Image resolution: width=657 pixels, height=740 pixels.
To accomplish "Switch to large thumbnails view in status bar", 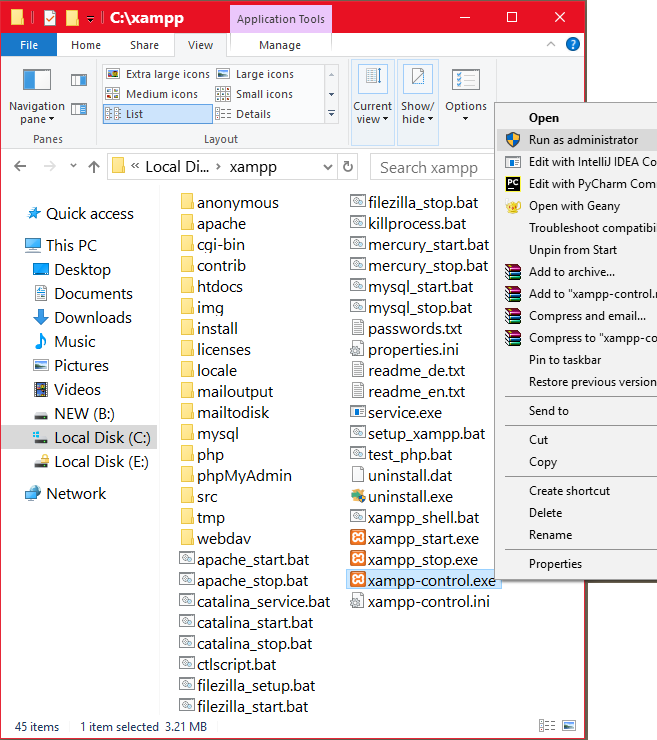I will [x=569, y=725].
